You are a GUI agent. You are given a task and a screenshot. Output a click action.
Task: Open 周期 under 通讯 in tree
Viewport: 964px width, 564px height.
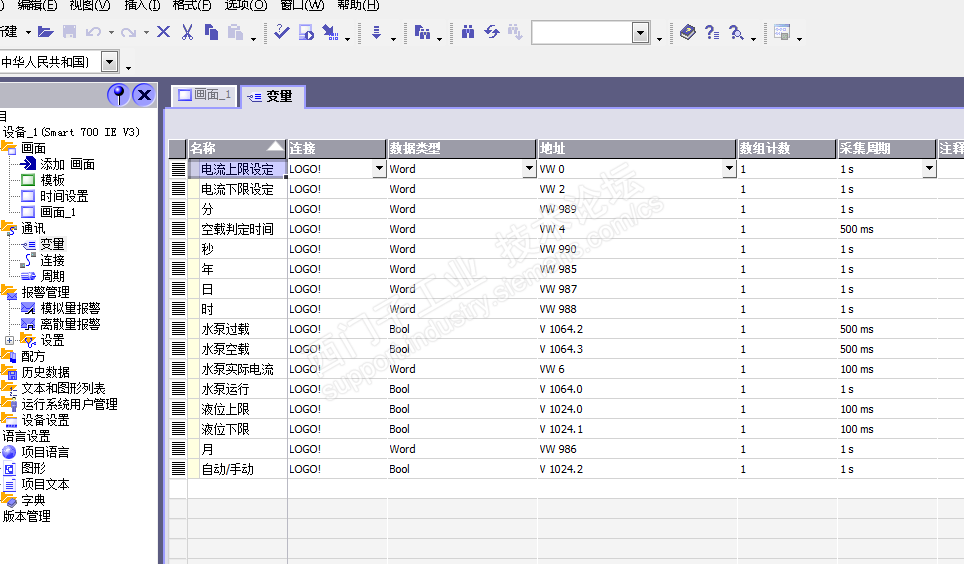pos(52,276)
